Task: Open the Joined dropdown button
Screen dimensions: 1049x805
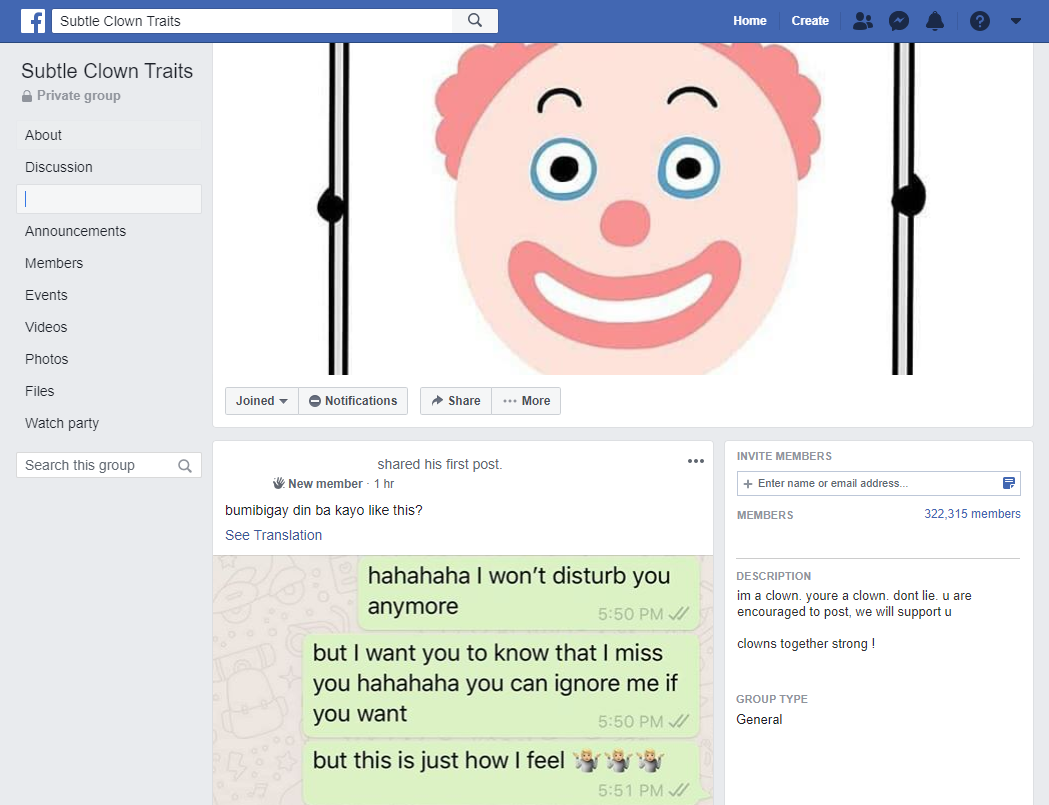Action: (262, 401)
